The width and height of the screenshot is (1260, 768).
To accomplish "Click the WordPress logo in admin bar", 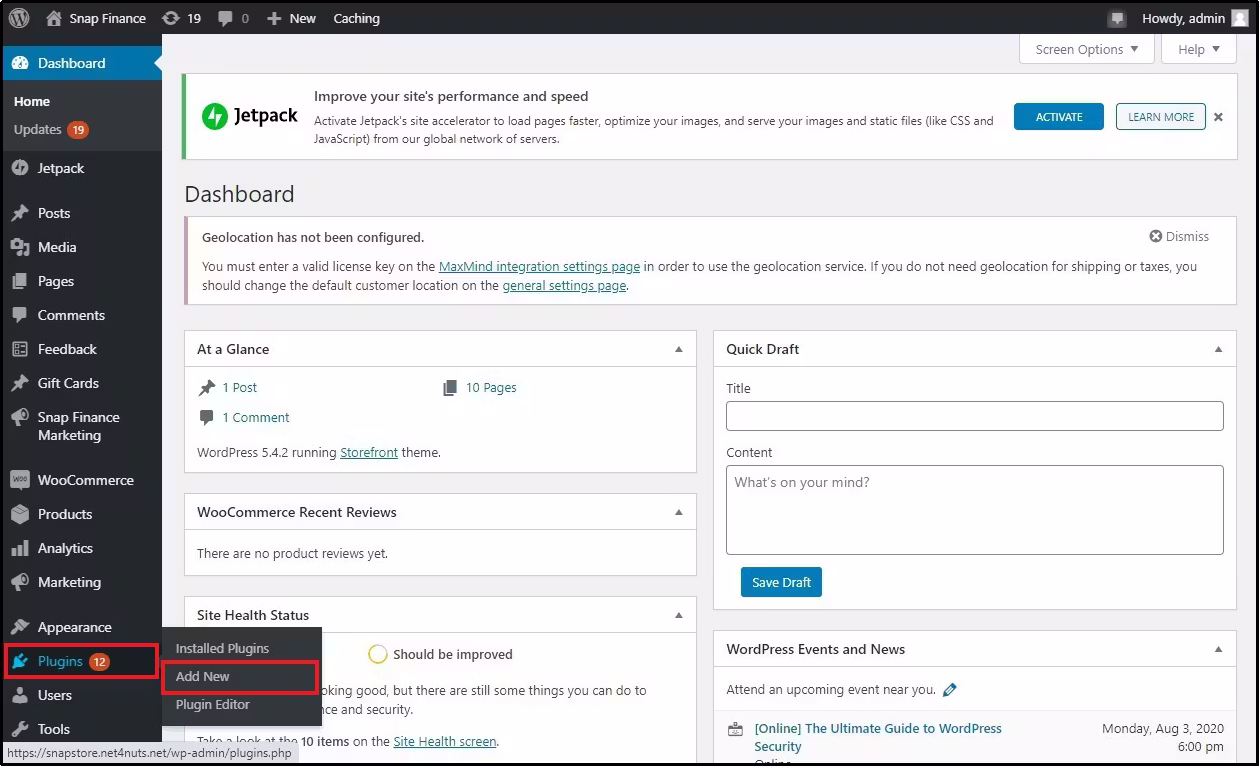I will 19,18.
